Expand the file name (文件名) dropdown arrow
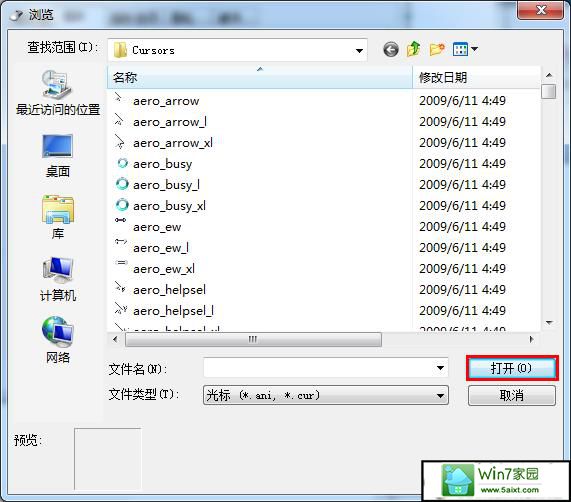 coord(440,368)
